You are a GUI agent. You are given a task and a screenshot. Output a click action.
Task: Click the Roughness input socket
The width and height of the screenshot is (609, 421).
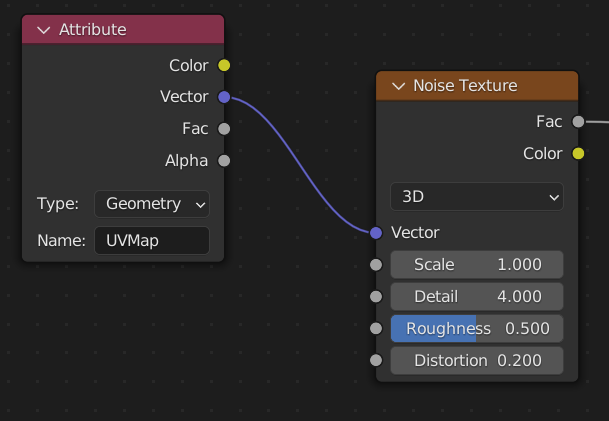coord(376,329)
